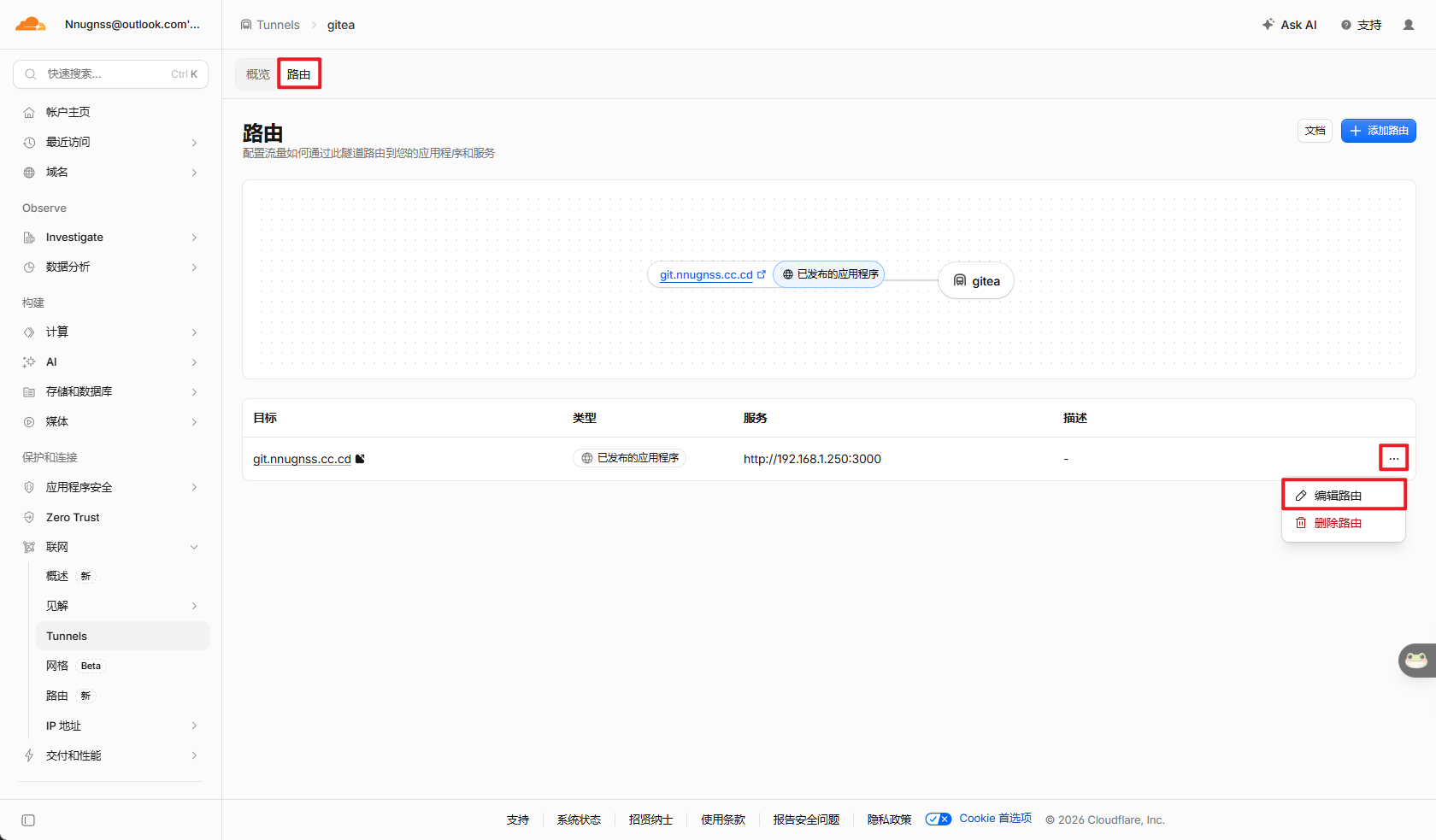Open the 支持 help menu
This screenshot has width=1436, height=840.
pos(1362,25)
